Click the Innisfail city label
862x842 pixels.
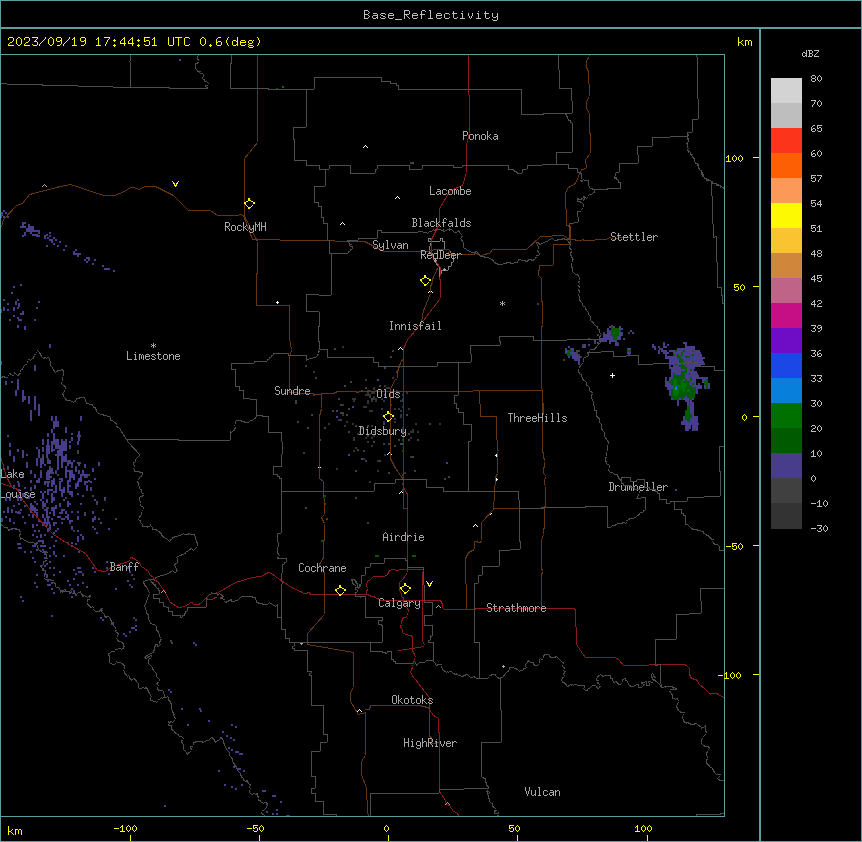(x=415, y=326)
